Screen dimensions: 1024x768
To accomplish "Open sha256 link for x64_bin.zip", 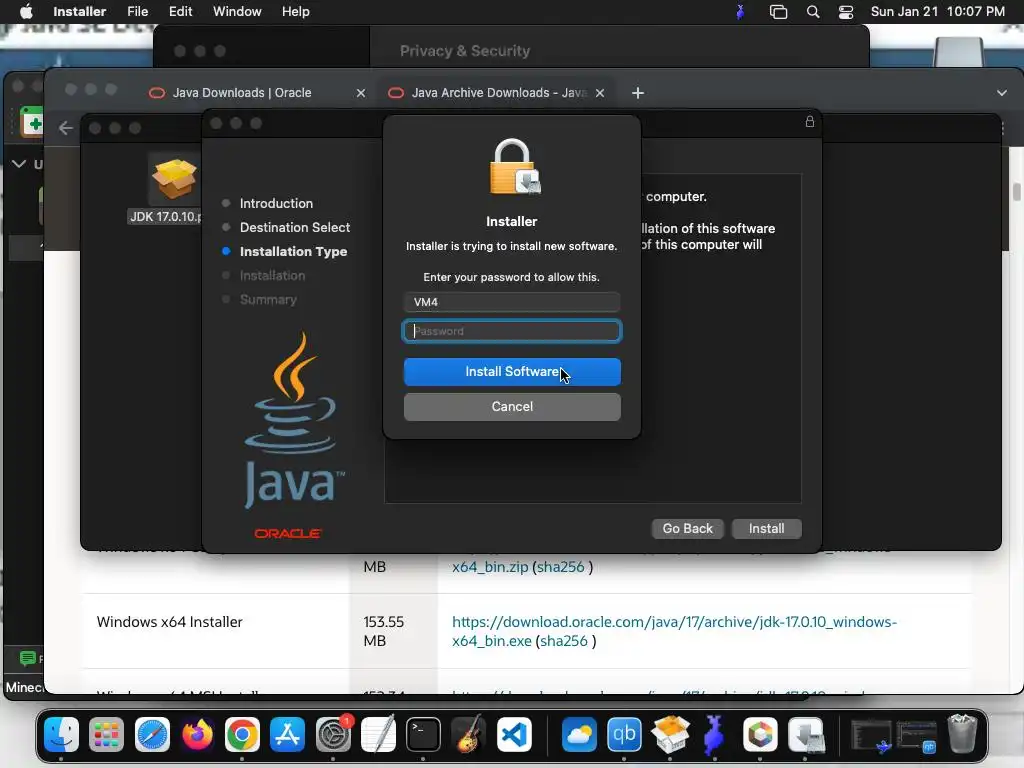I will point(560,567).
